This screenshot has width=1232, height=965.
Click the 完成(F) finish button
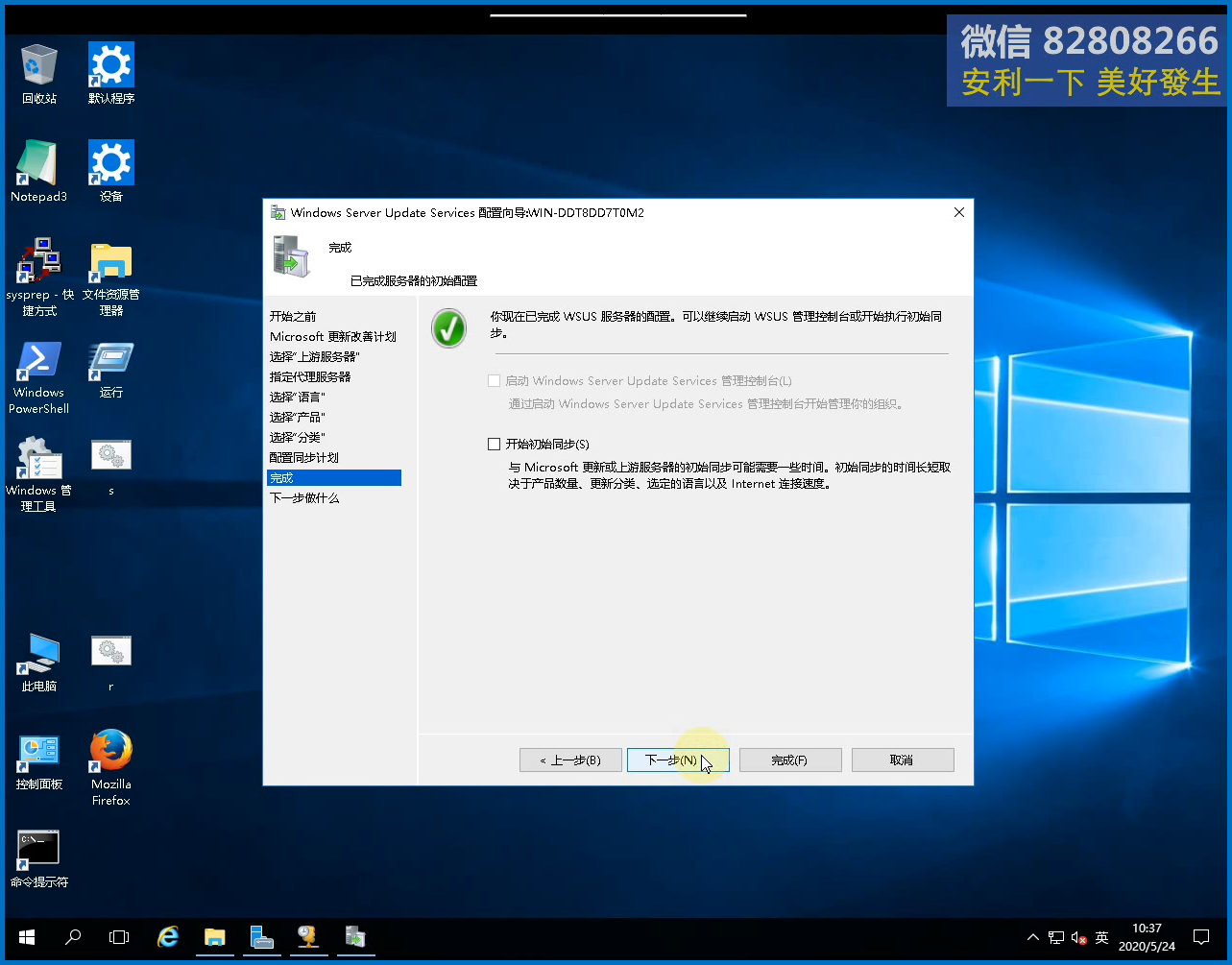pos(790,760)
